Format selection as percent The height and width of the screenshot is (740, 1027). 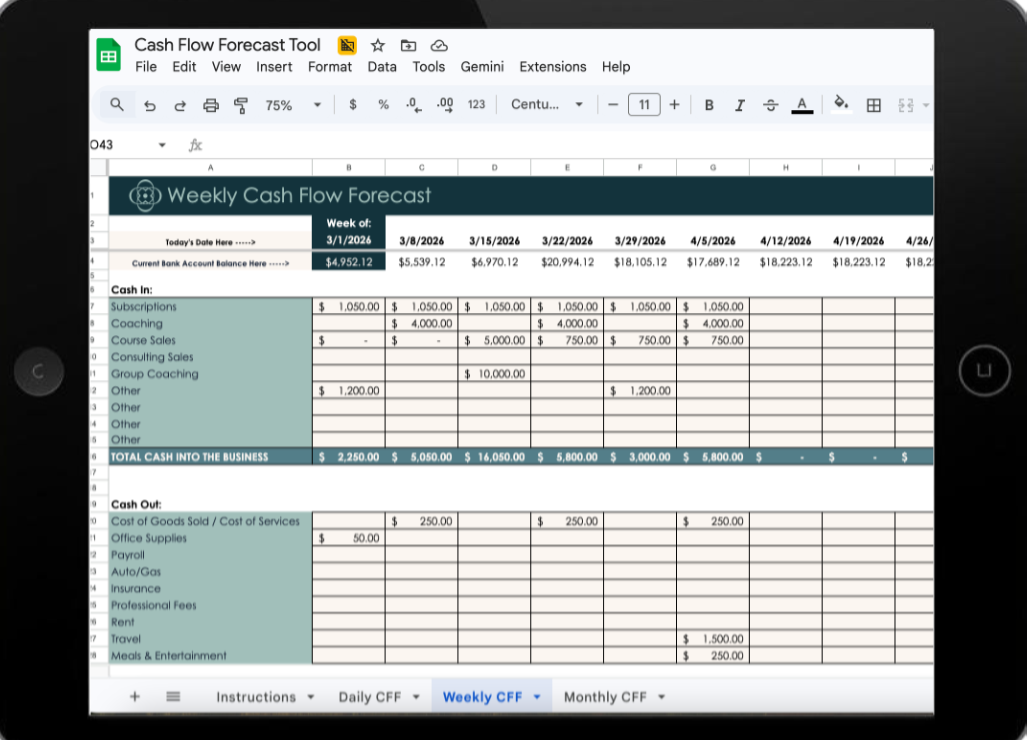click(383, 104)
